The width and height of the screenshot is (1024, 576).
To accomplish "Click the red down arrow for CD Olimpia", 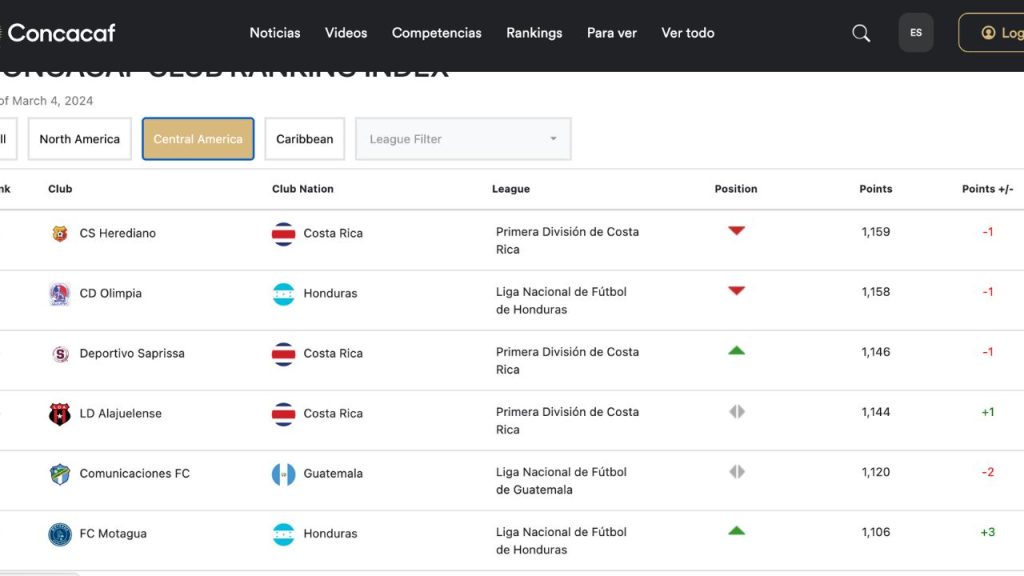I will tap(737, 291).
